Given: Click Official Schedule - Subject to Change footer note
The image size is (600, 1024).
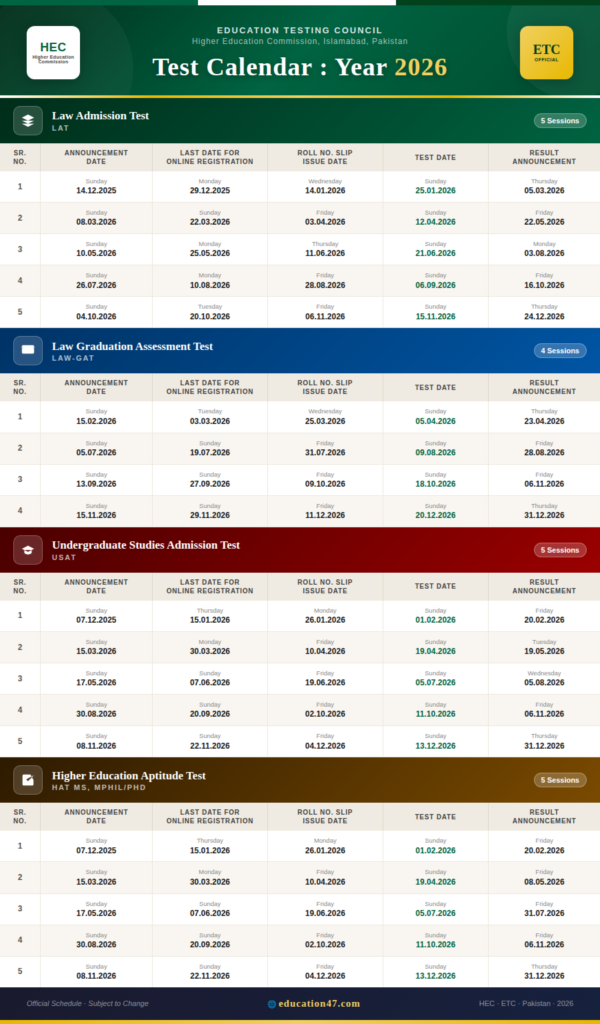Looking at the screenshot, I should point(87,1004).
